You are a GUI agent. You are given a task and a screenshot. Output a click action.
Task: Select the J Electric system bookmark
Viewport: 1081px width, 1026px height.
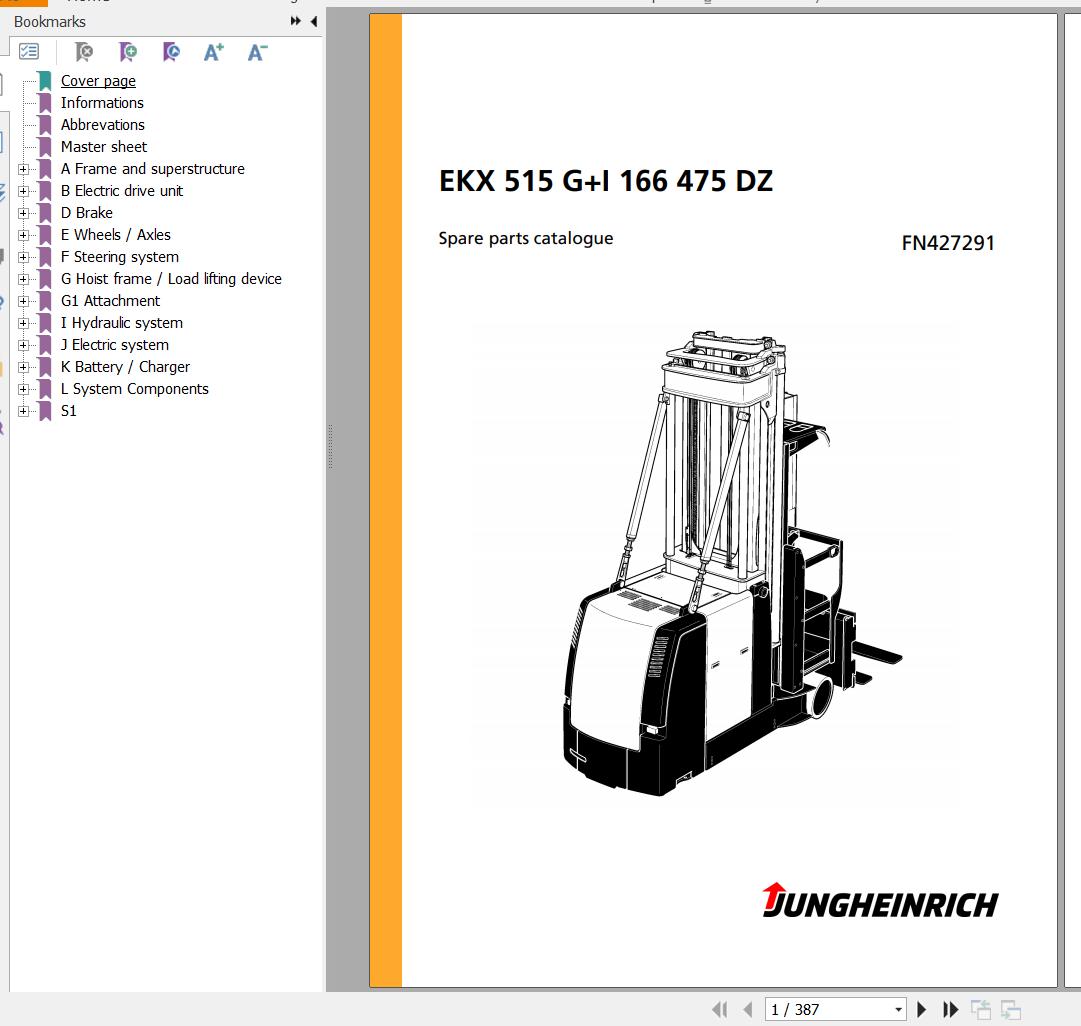coord(114,345)
